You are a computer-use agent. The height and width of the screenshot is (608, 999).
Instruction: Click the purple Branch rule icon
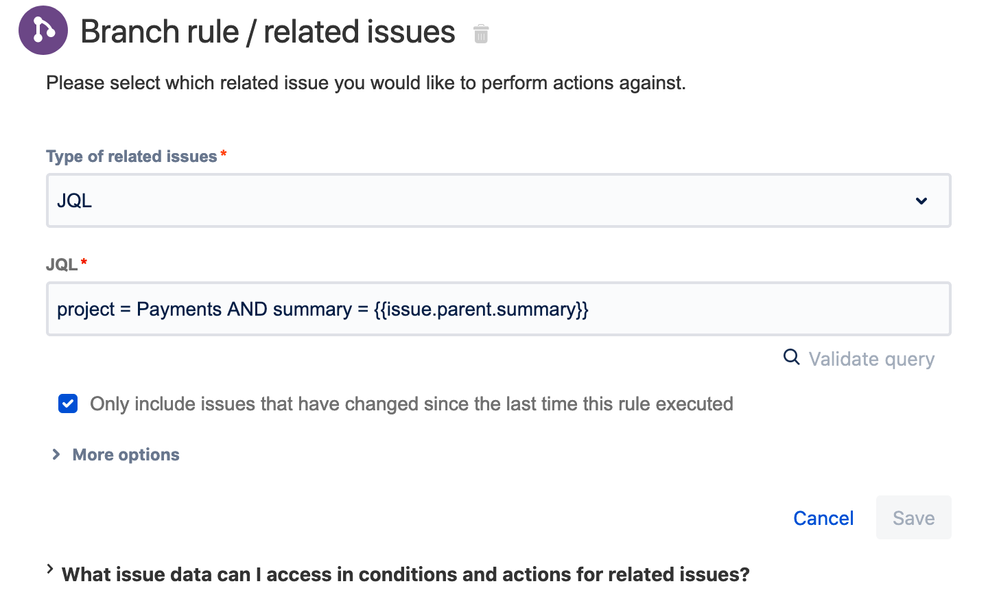click(43, 31)
